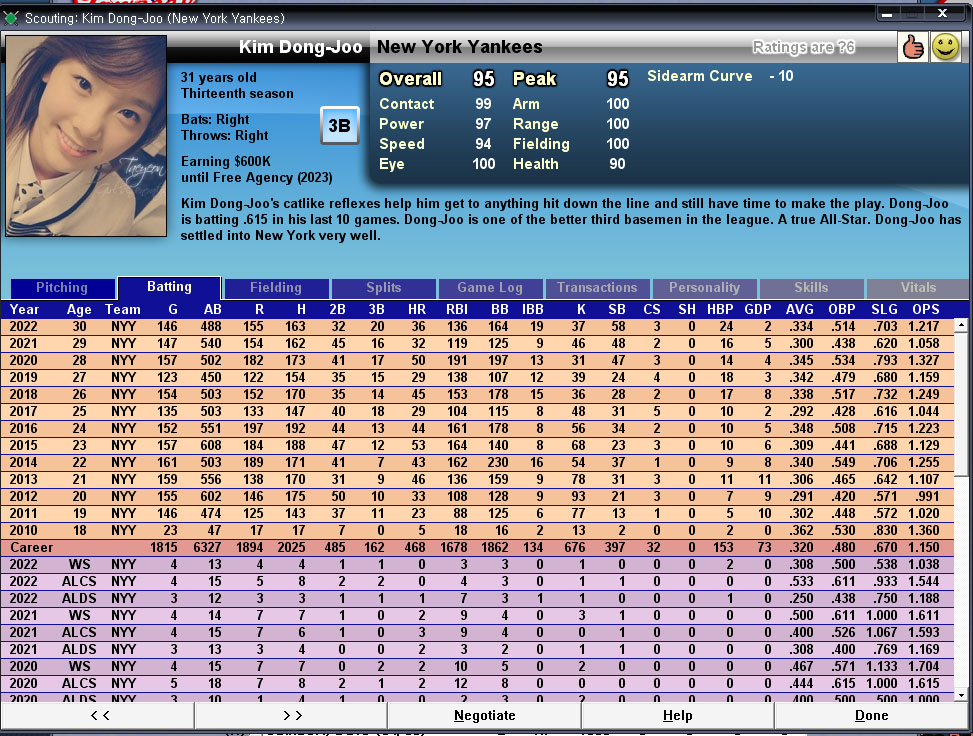Open Help
Image resolution: width=973 pixels, height=736 pixels.
[678, 716]
